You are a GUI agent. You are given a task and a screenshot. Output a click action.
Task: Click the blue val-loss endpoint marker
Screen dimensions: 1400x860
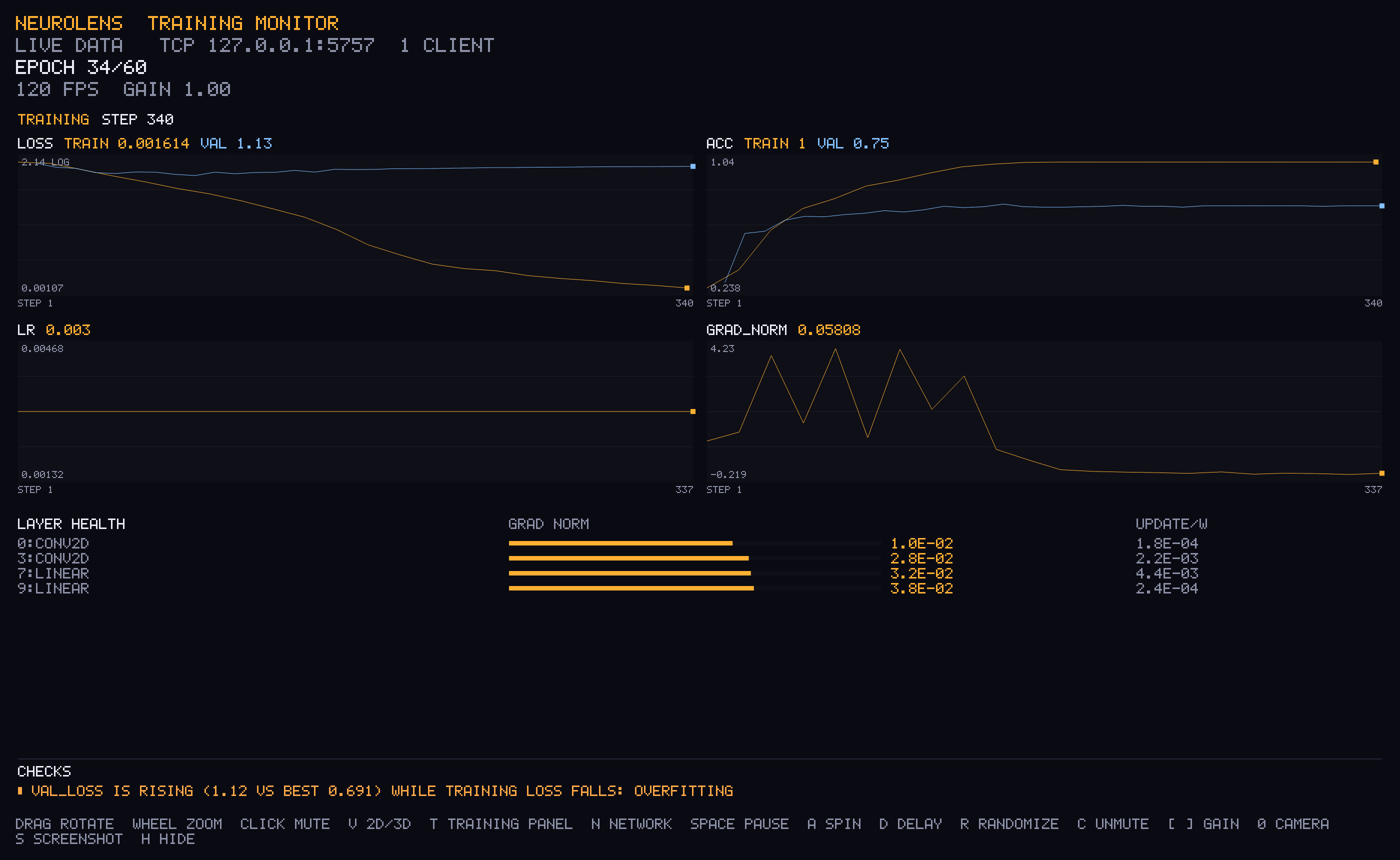point(692,166)
